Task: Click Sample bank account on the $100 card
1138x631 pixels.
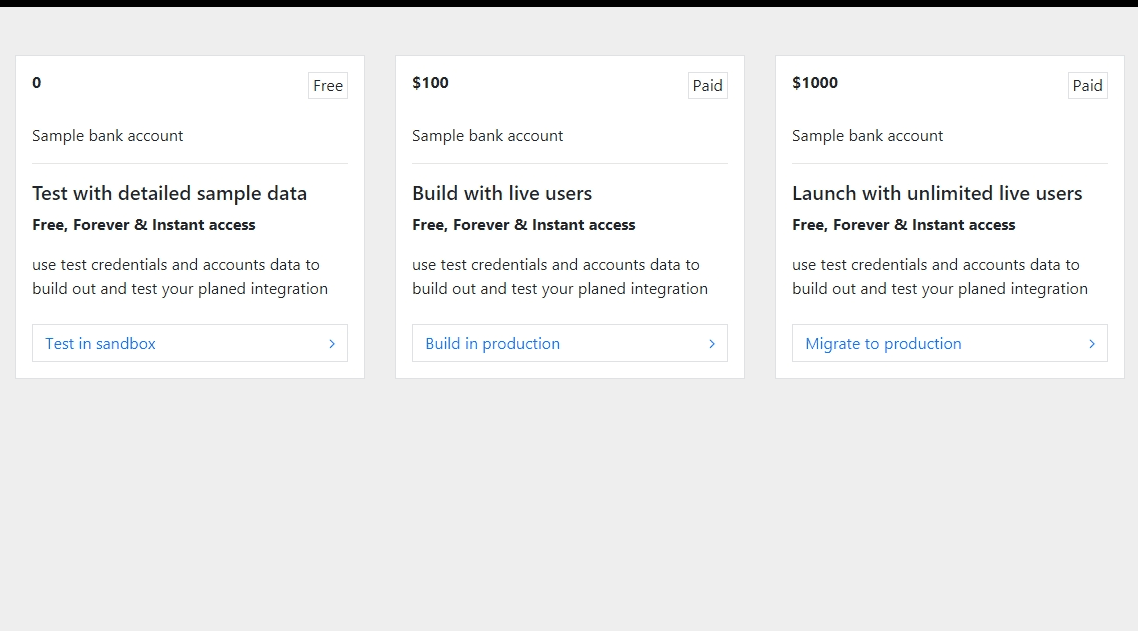Action: coord(487,135)
